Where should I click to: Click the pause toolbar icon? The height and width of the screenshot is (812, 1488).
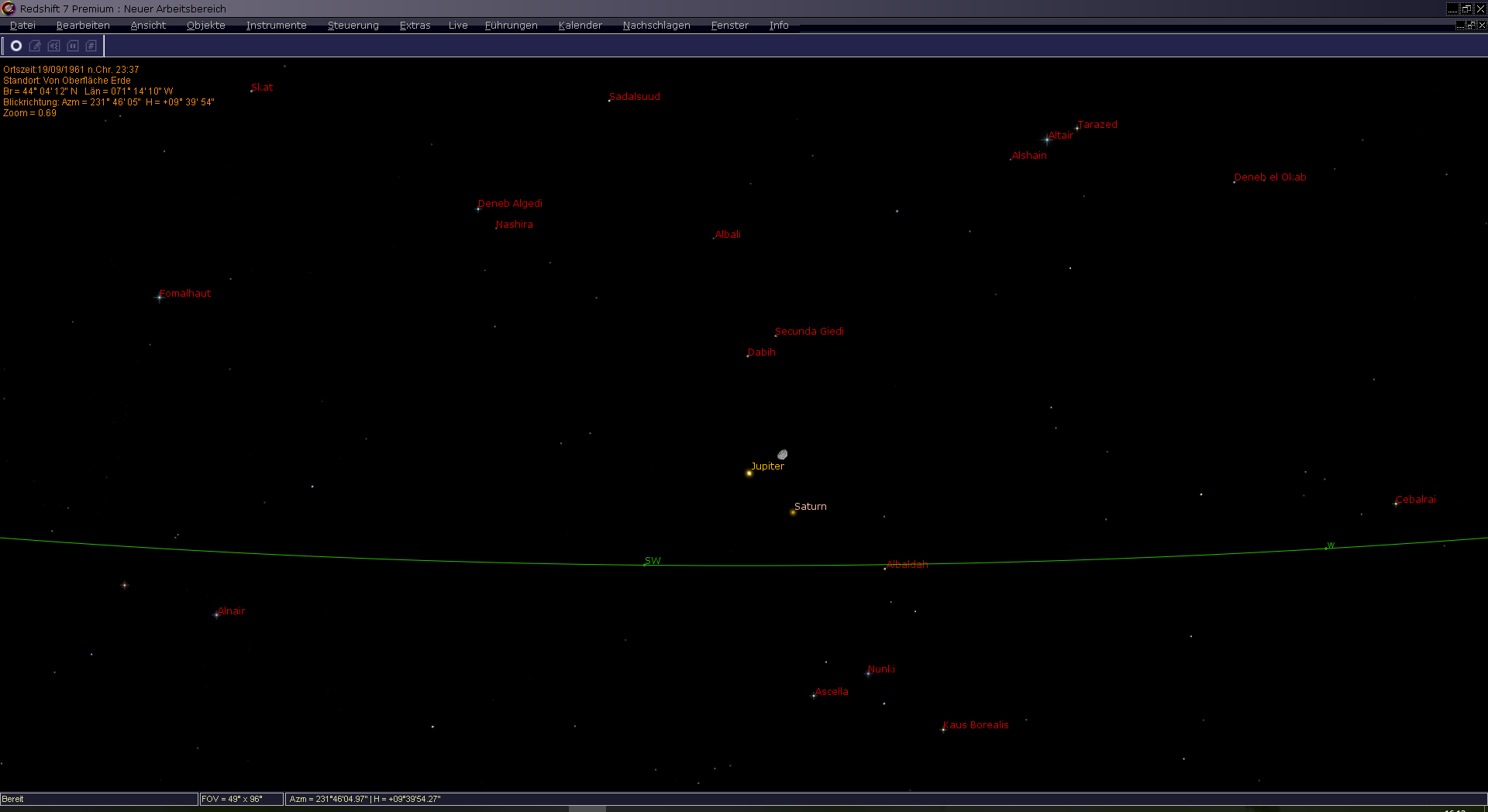[x=73, y=46]
